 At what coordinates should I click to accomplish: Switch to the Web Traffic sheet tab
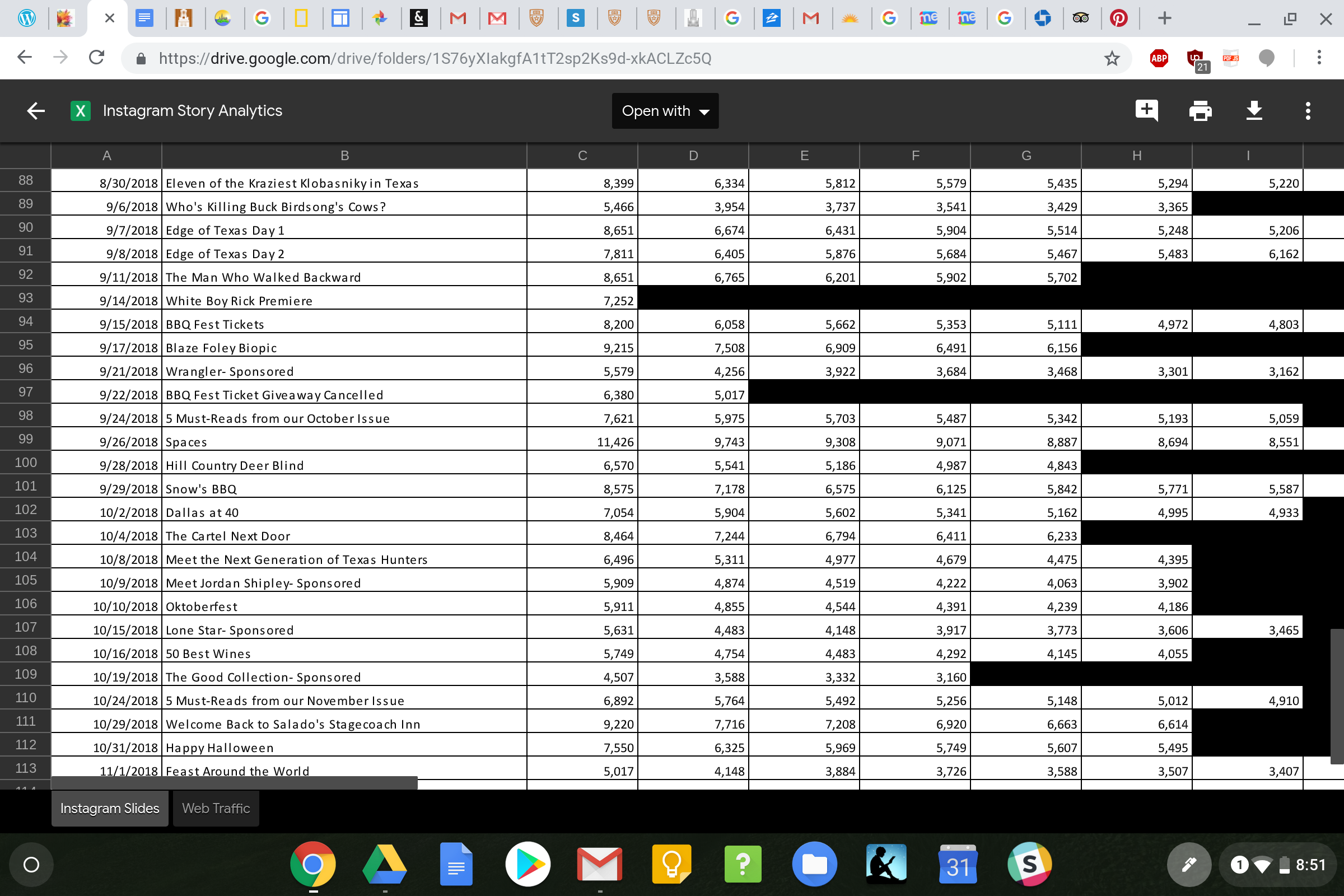pyautogui.click(x=216, y=808)
